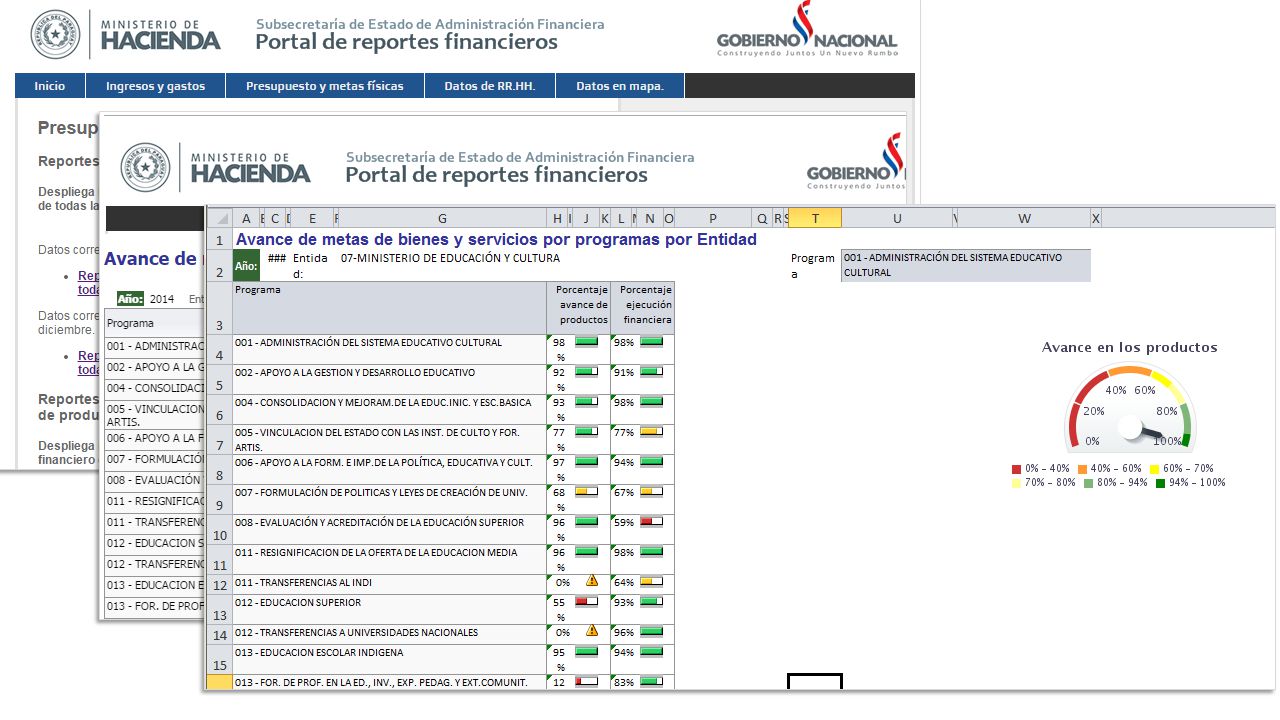Click the dark green 94% – 100% legend swatch
The image size is (1280, 720).
(1161, 482)
